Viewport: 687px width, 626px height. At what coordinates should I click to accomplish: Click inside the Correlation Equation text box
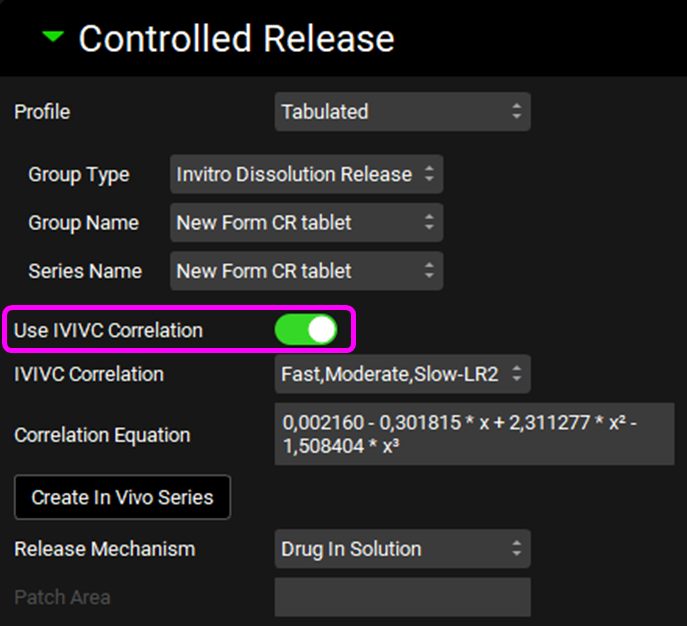click(x=474, y=434)
